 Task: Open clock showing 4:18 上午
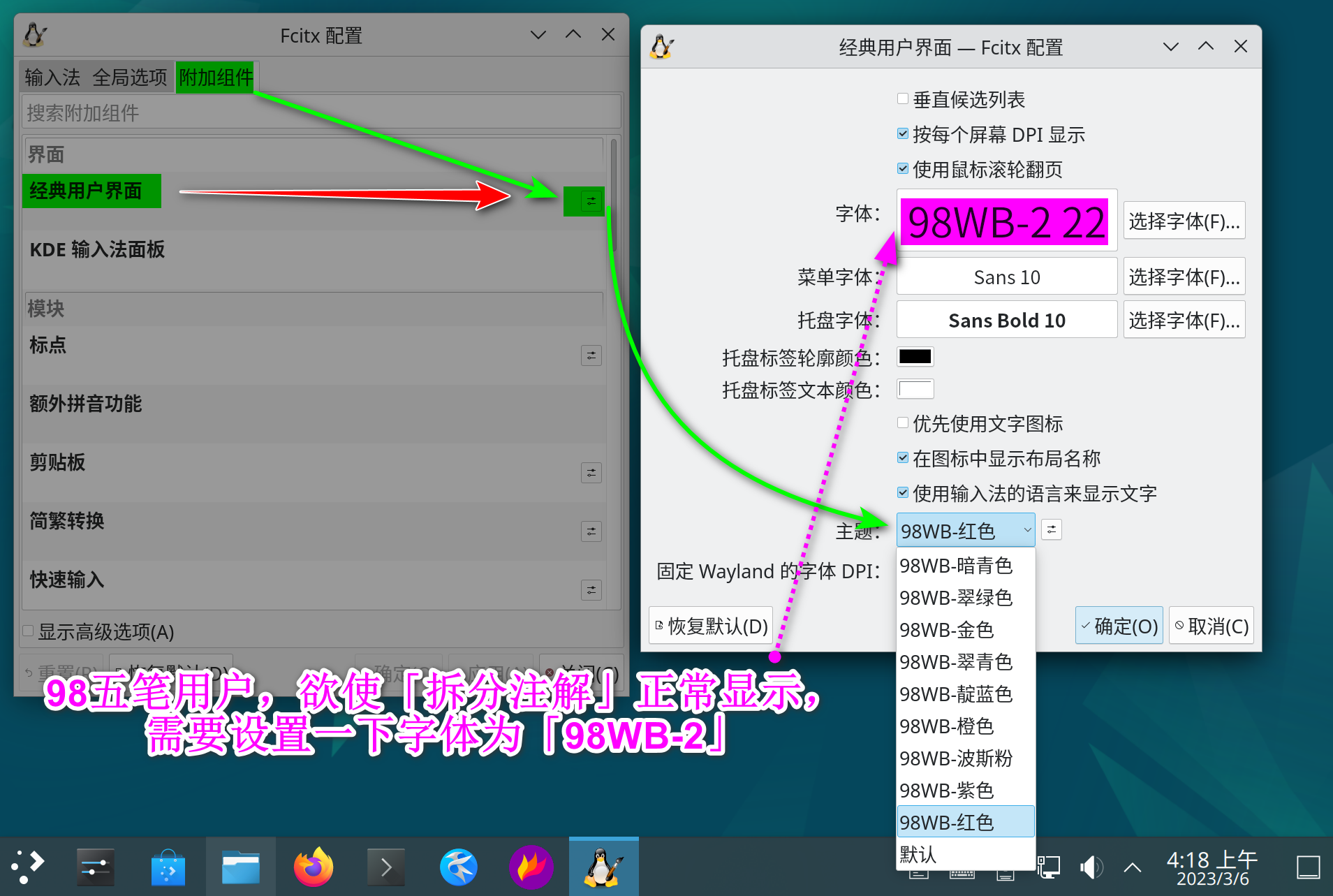[1212, 867]
